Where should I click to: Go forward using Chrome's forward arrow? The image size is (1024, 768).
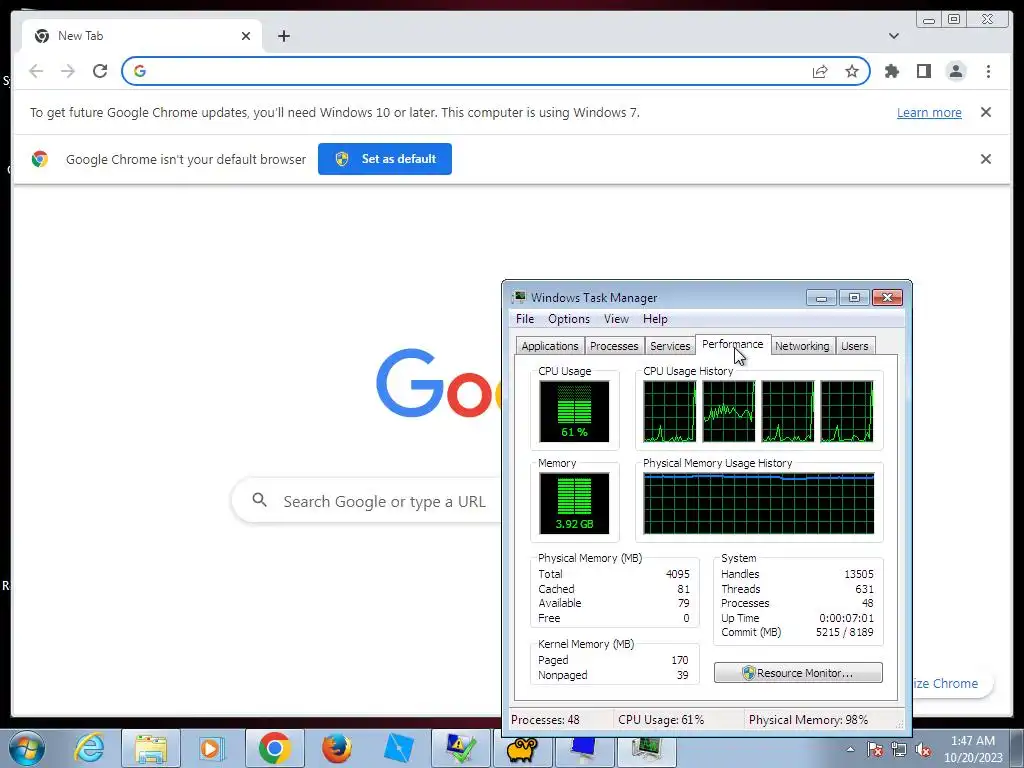[68, 71]
